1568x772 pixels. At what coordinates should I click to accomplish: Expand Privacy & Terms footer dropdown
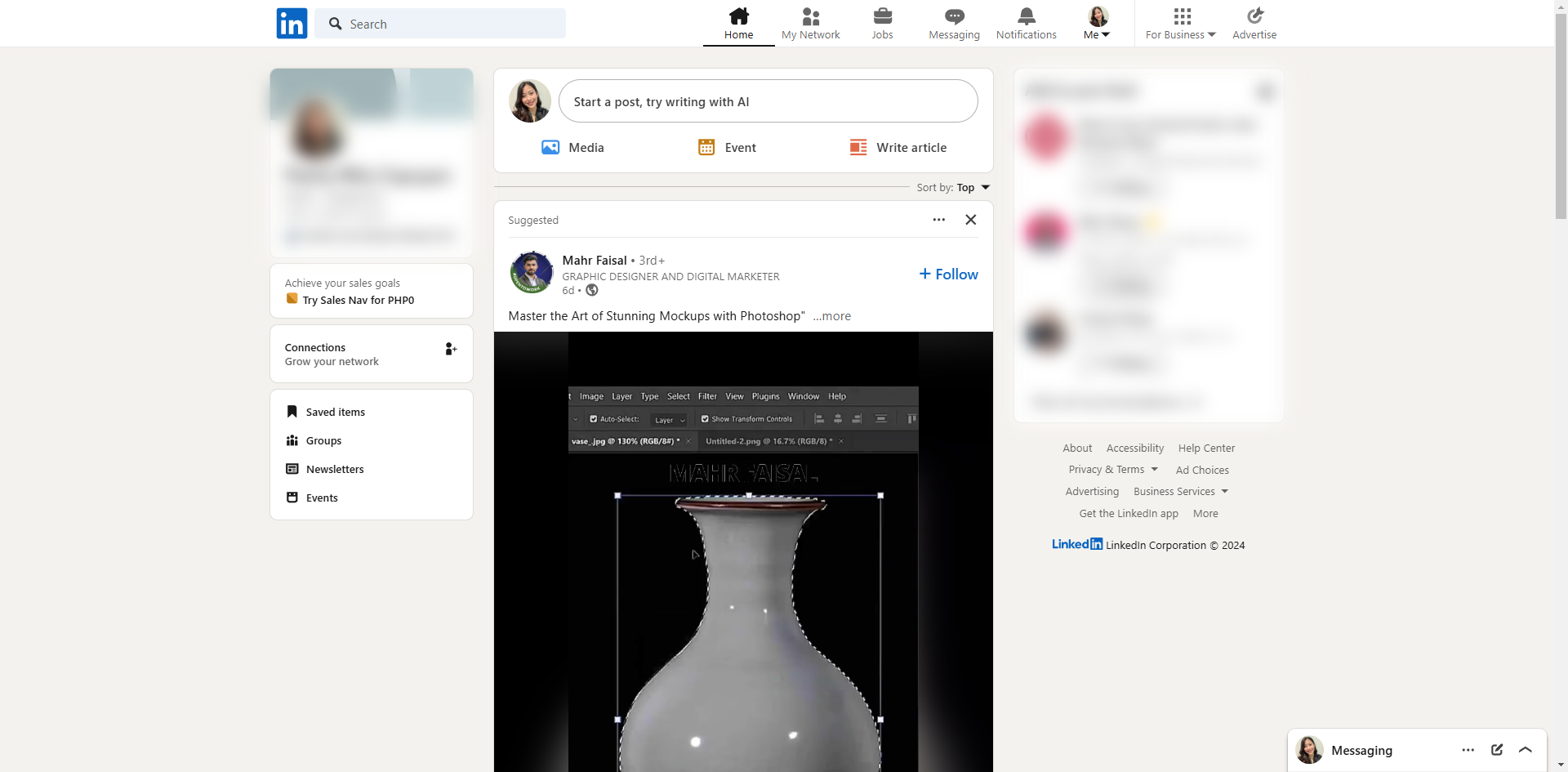coord(1112,470)
